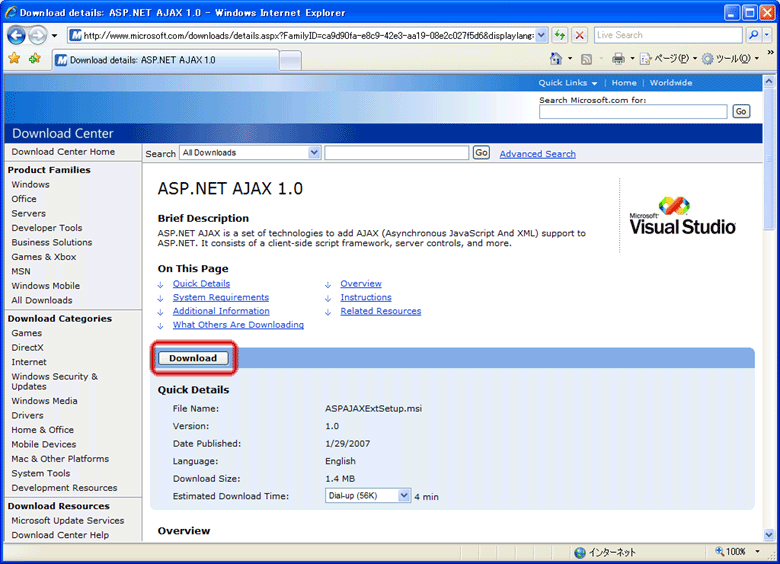Click the Print toolbar icon
780x564 pixels.
point(618,59)
